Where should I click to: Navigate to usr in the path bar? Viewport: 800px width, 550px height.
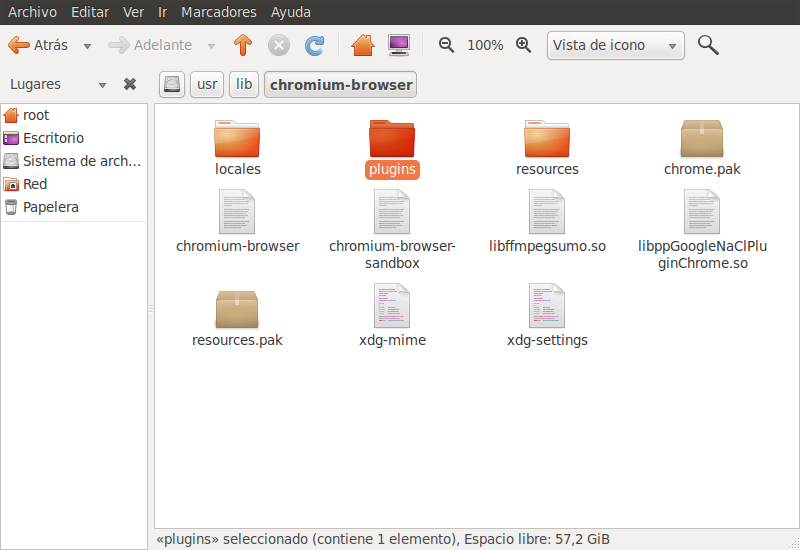click(x=207, y=84)
